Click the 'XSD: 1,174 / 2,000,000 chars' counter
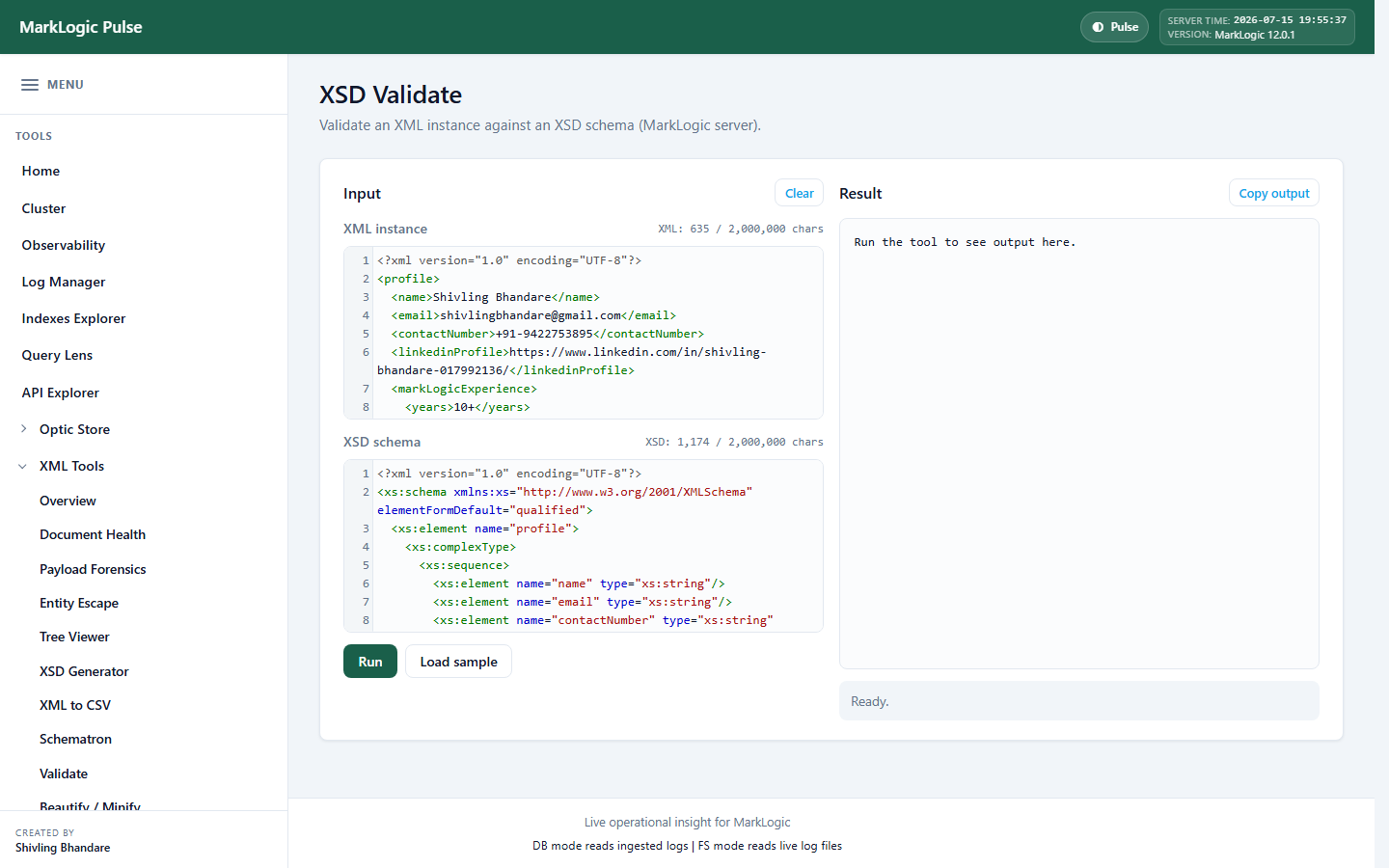This screenshot has width=1389, height=868. tap(734, 442)
